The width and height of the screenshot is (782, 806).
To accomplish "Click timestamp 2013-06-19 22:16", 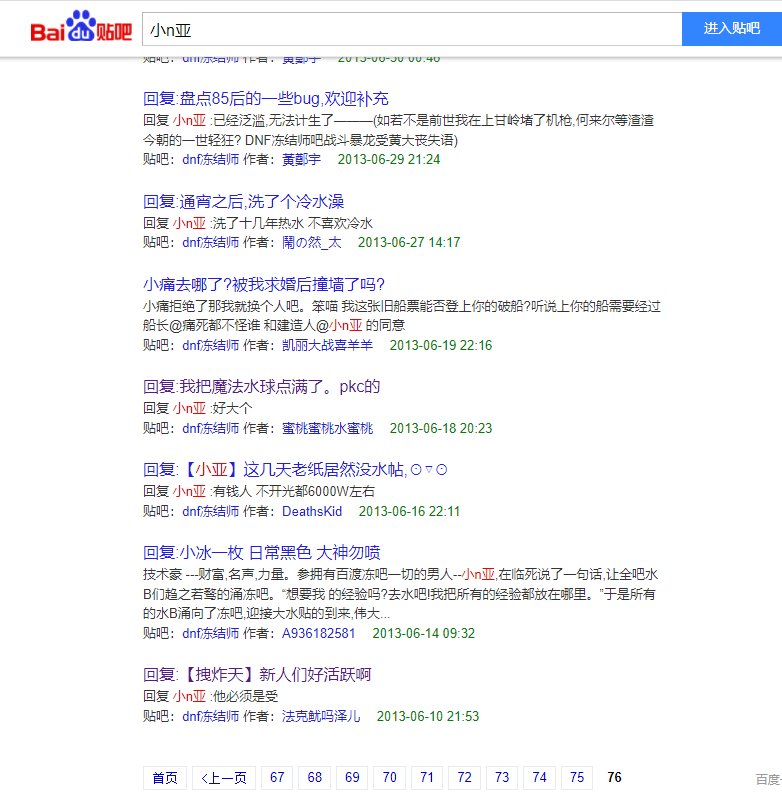I will (441, 345).
